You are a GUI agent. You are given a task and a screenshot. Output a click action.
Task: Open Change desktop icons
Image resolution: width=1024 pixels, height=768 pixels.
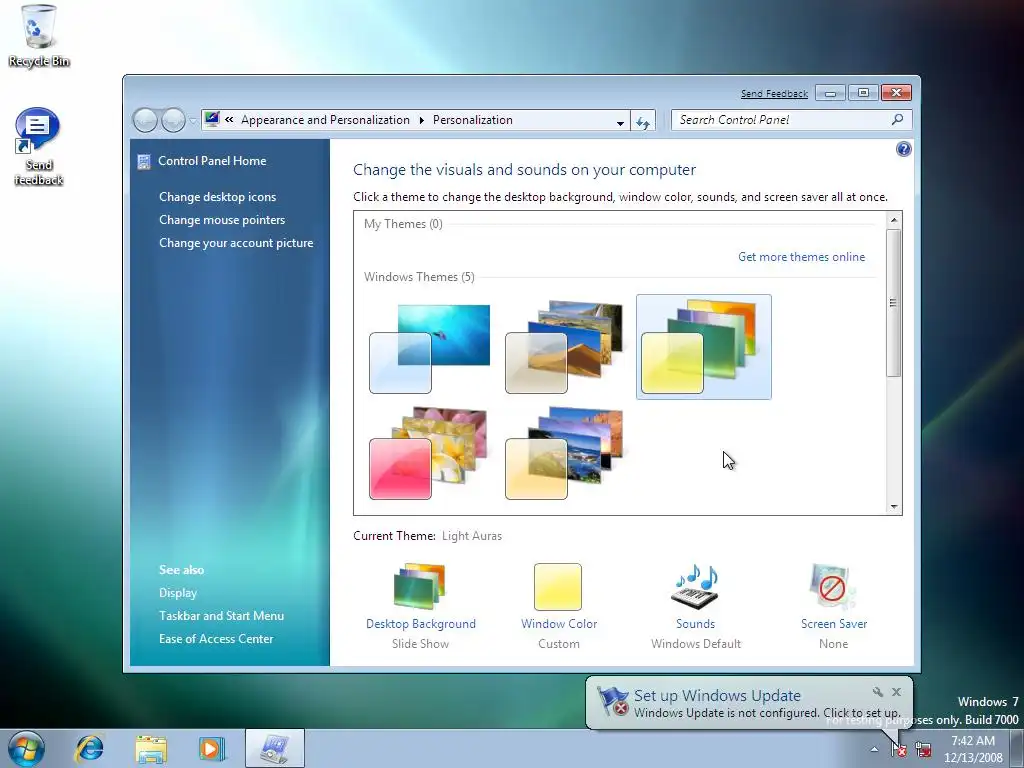[x=217, y=197]
